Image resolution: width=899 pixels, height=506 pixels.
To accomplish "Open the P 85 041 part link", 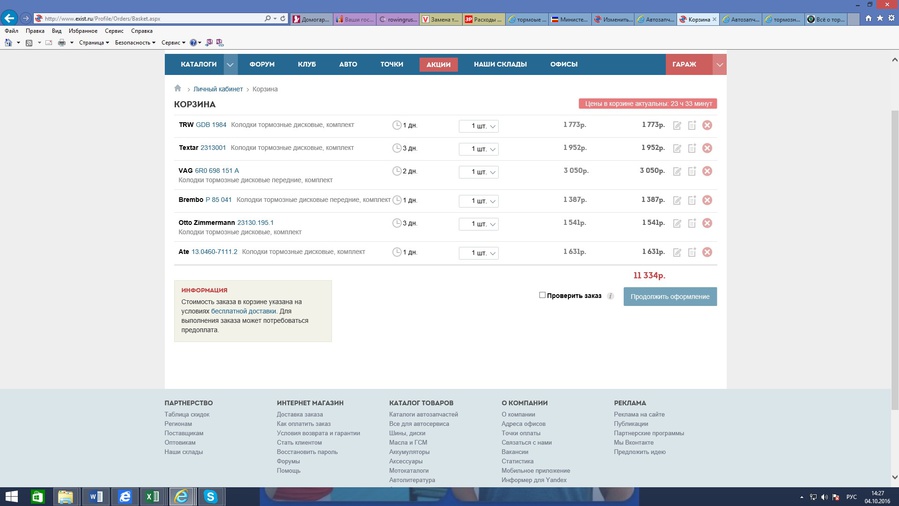I will point(218,199).
